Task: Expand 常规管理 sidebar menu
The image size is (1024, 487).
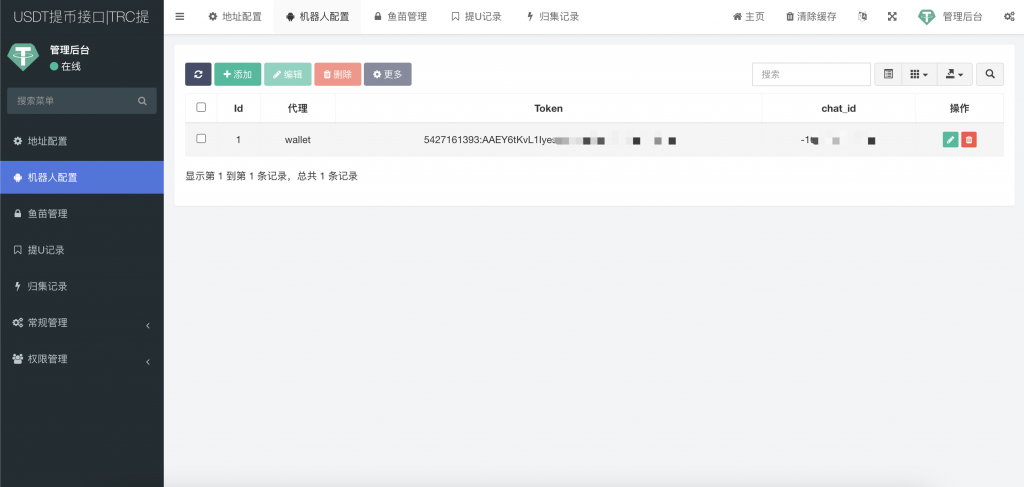Action: click(x=82, y=323)
